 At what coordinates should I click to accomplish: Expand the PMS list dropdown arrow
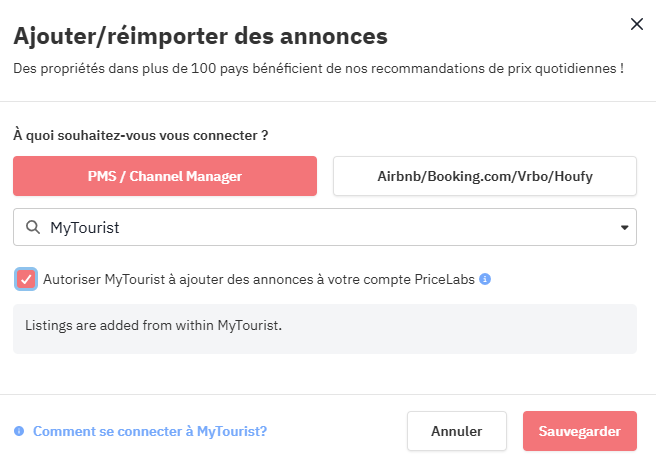tap(625, 227)
